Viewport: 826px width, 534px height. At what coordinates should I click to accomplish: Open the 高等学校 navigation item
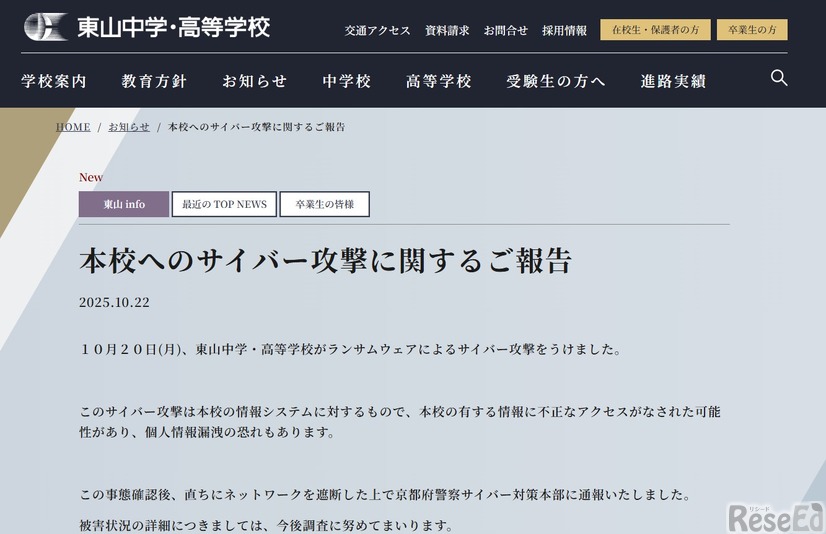(x=439, y=81)
